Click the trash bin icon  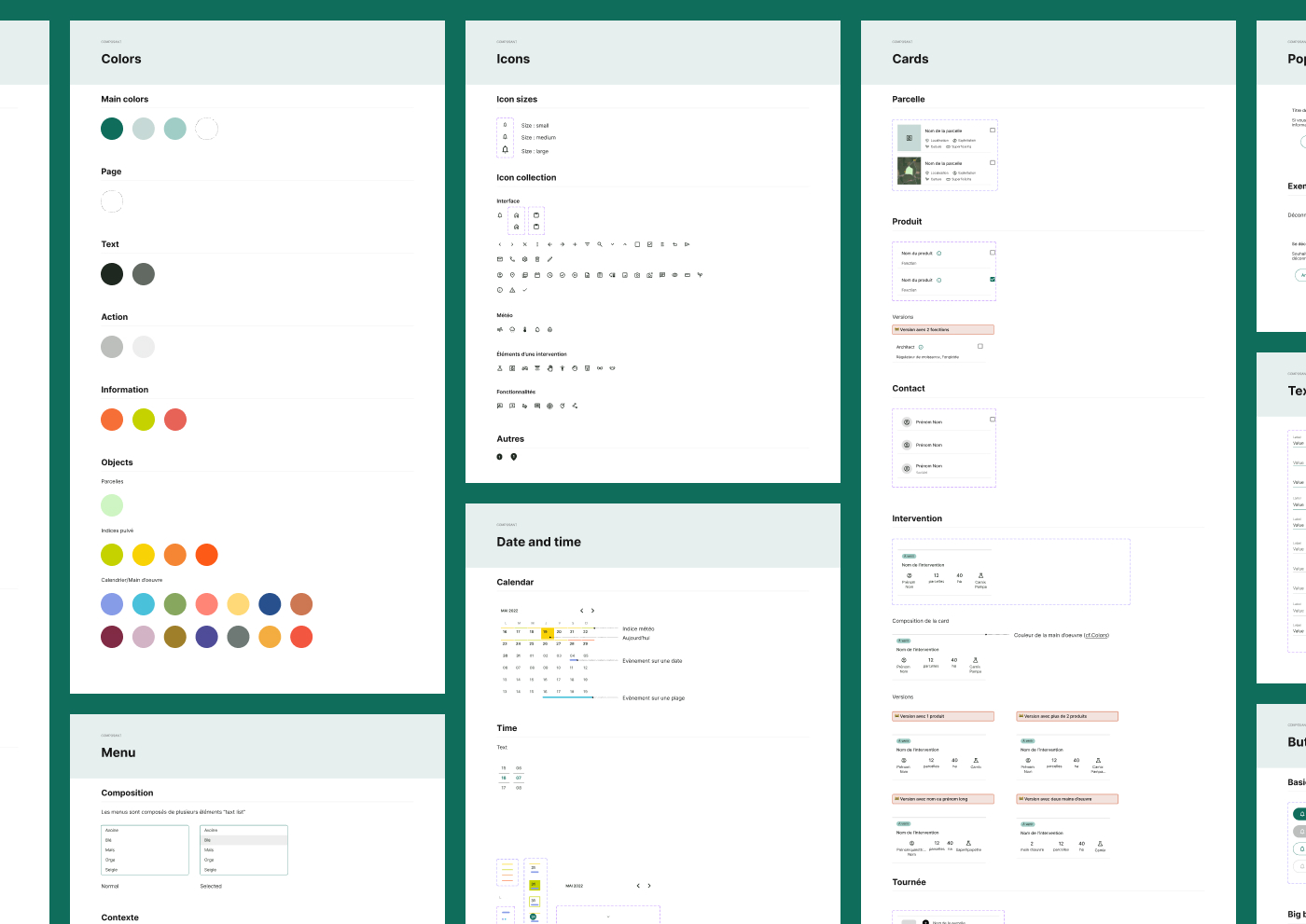pyautogui.click(x=537, y=259)
